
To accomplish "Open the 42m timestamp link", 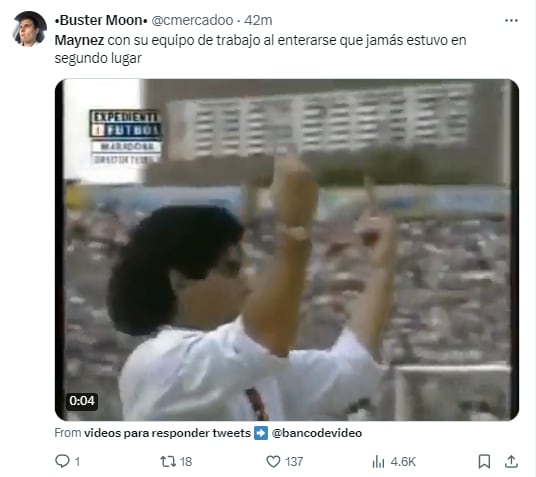I will pos(258,21).
